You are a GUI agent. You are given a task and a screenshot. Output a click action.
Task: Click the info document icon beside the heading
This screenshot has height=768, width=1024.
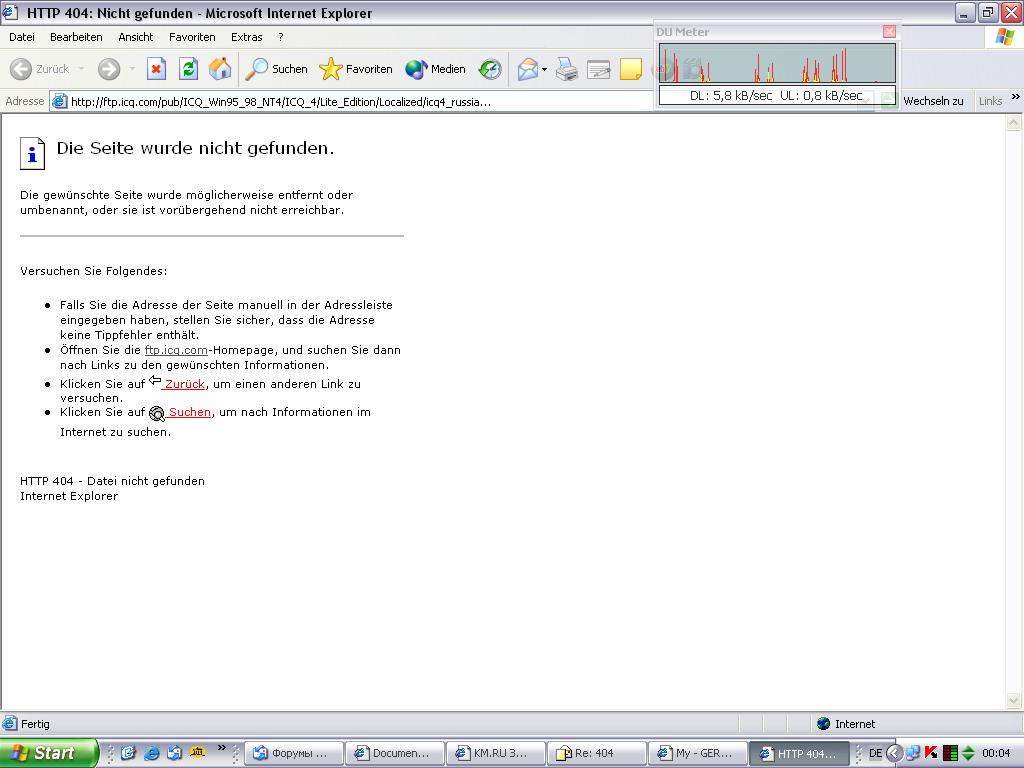point(33,153)
